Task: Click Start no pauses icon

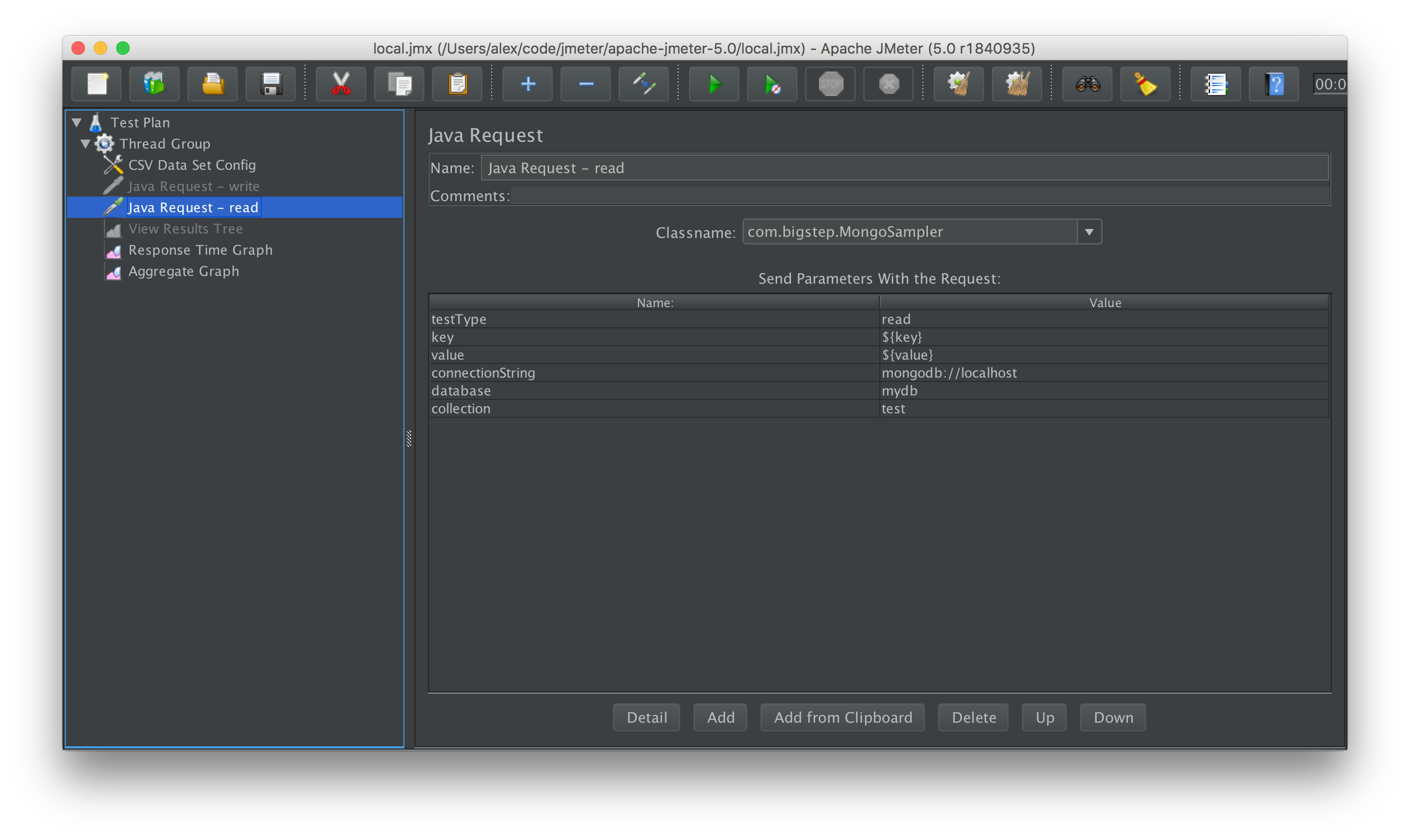Action: click(772, 84)
